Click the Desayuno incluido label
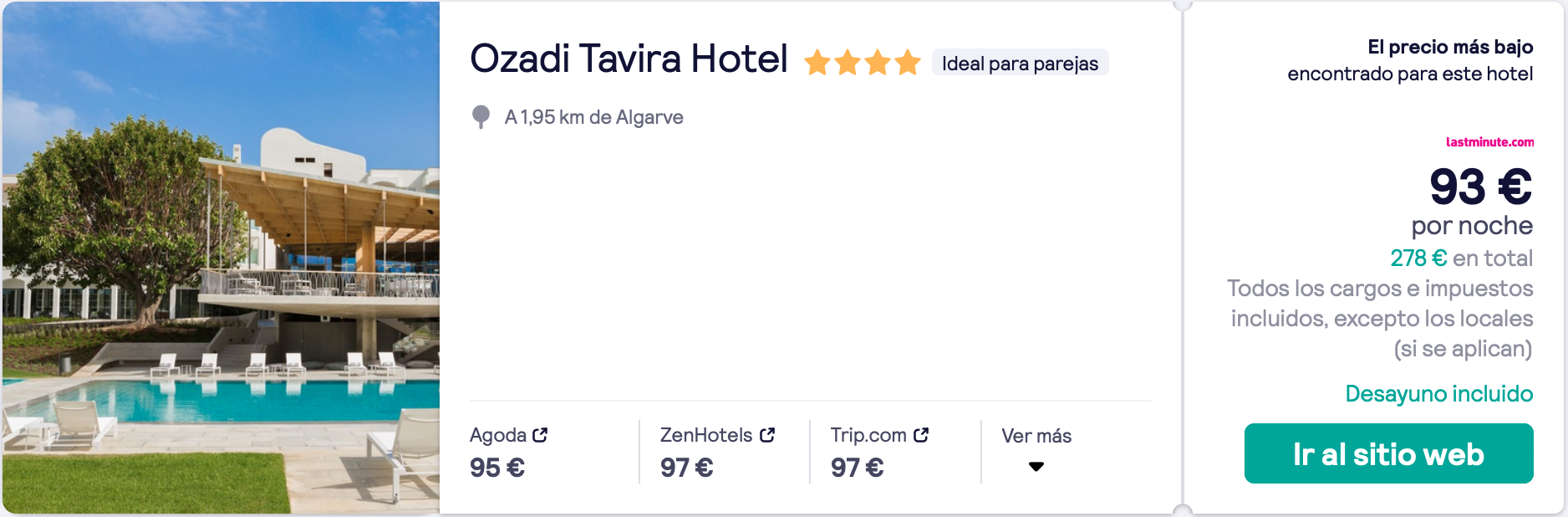Screen dimensions: 1568x517 (1438, 394)
